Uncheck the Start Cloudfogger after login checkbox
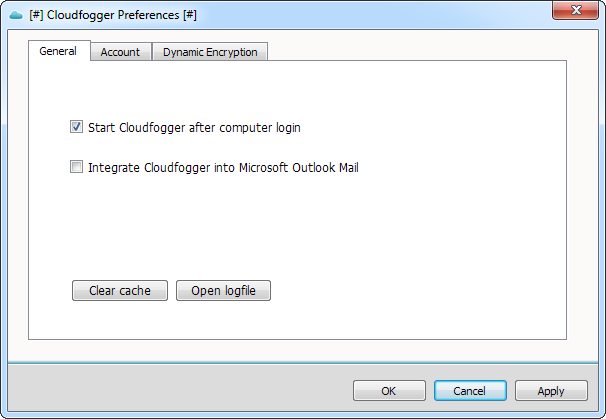606x419 pixels. 76,126
